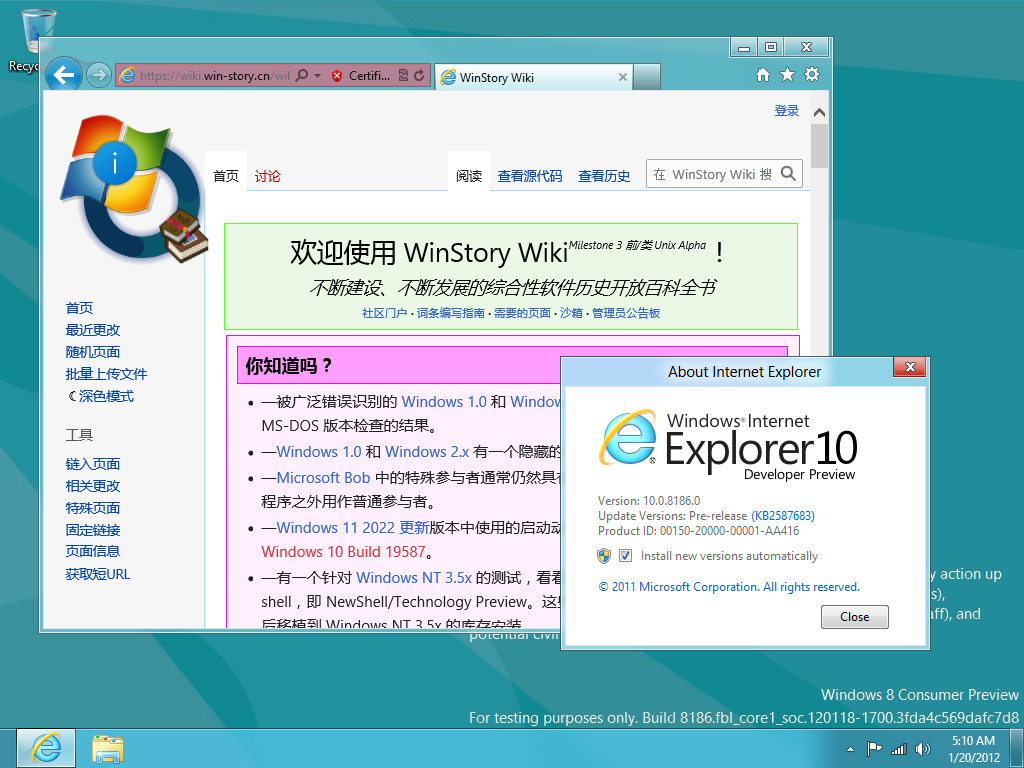Open the 需要的页面 link

point(522,313)
